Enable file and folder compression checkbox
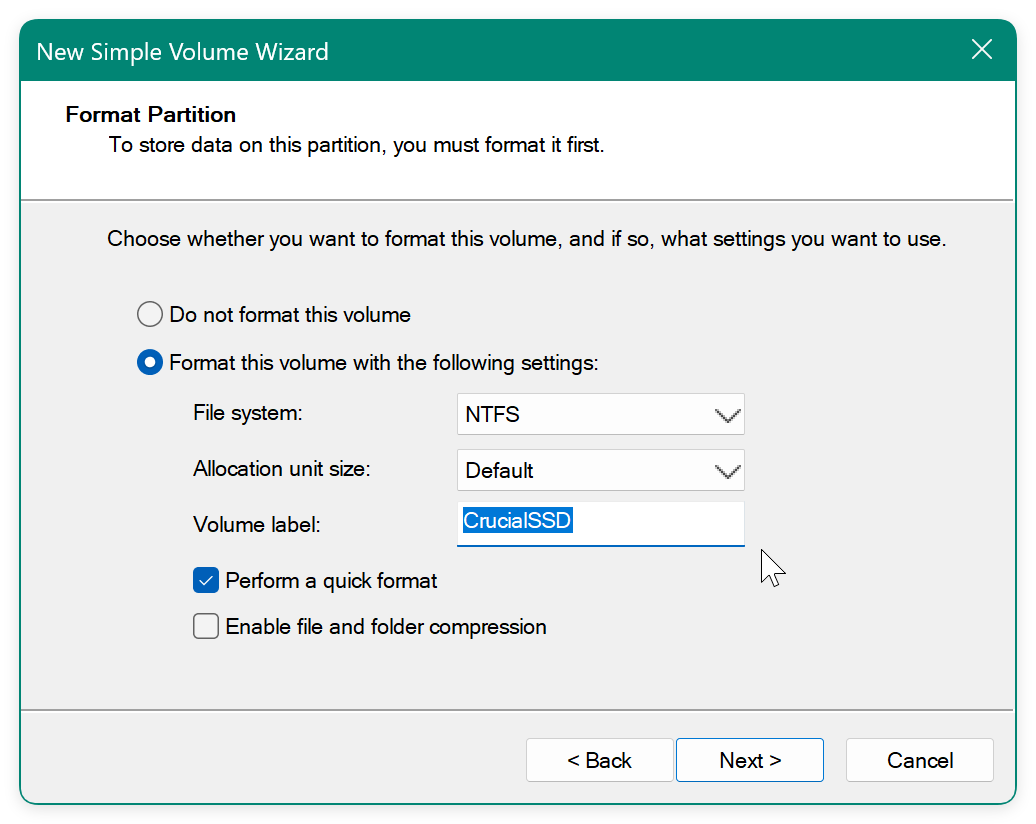Screen dimensions: 1036x824 (x=206, y=627)
